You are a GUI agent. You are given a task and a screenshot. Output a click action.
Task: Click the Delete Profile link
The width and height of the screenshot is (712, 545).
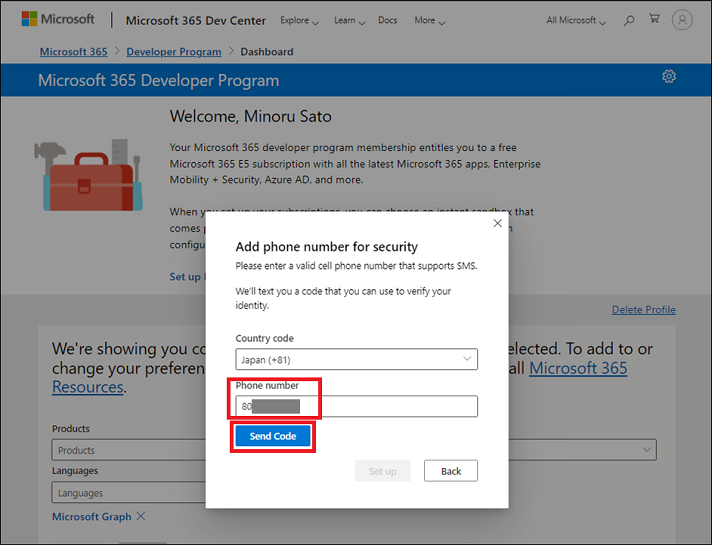tap(643, 310)
